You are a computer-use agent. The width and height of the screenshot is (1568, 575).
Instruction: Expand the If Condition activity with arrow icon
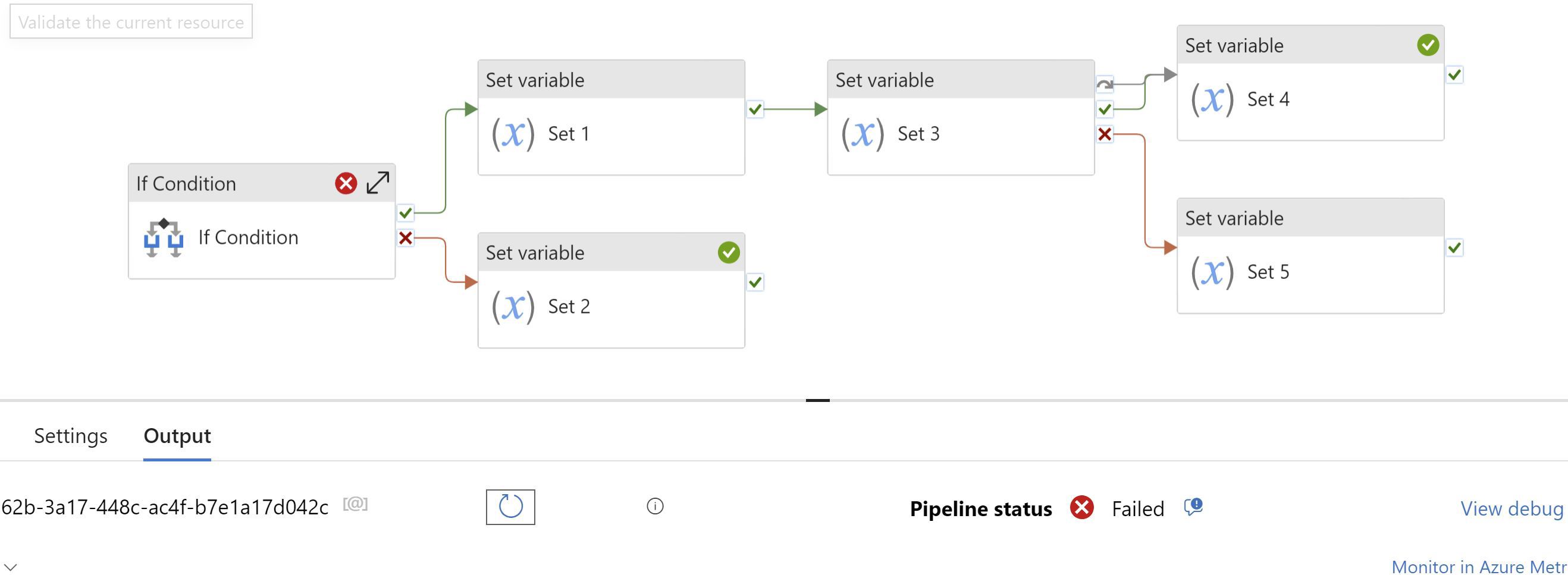pyautogui.click(x=377, y=183)
